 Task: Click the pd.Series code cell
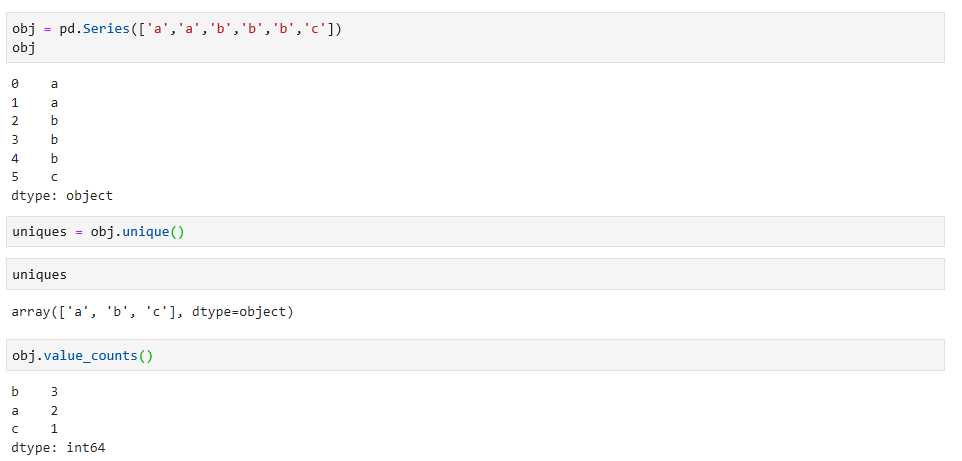coord(475,37)
